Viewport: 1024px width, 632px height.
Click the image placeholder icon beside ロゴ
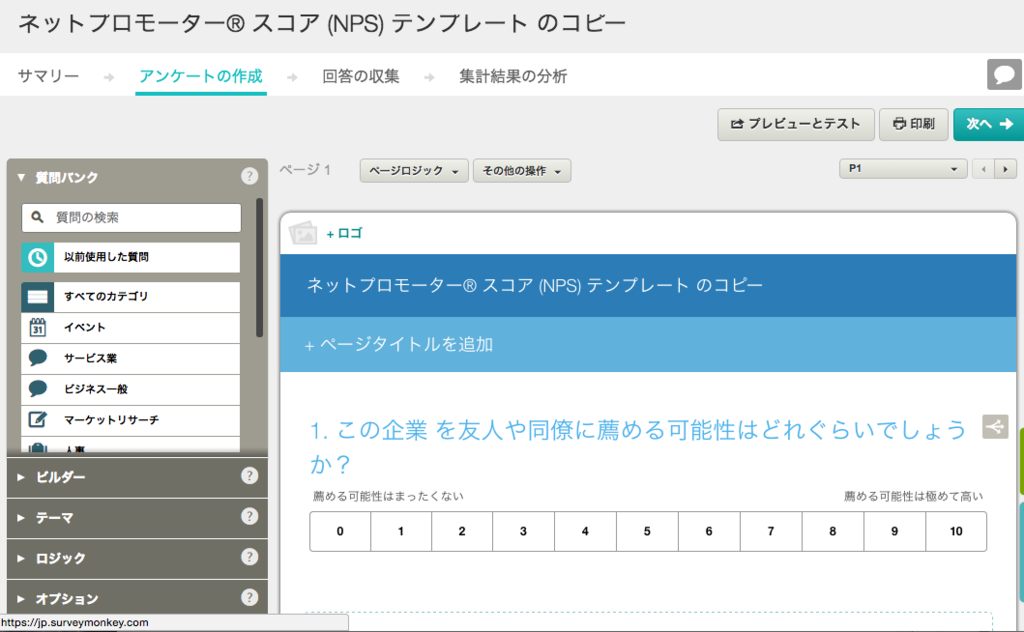coord(303,232)
